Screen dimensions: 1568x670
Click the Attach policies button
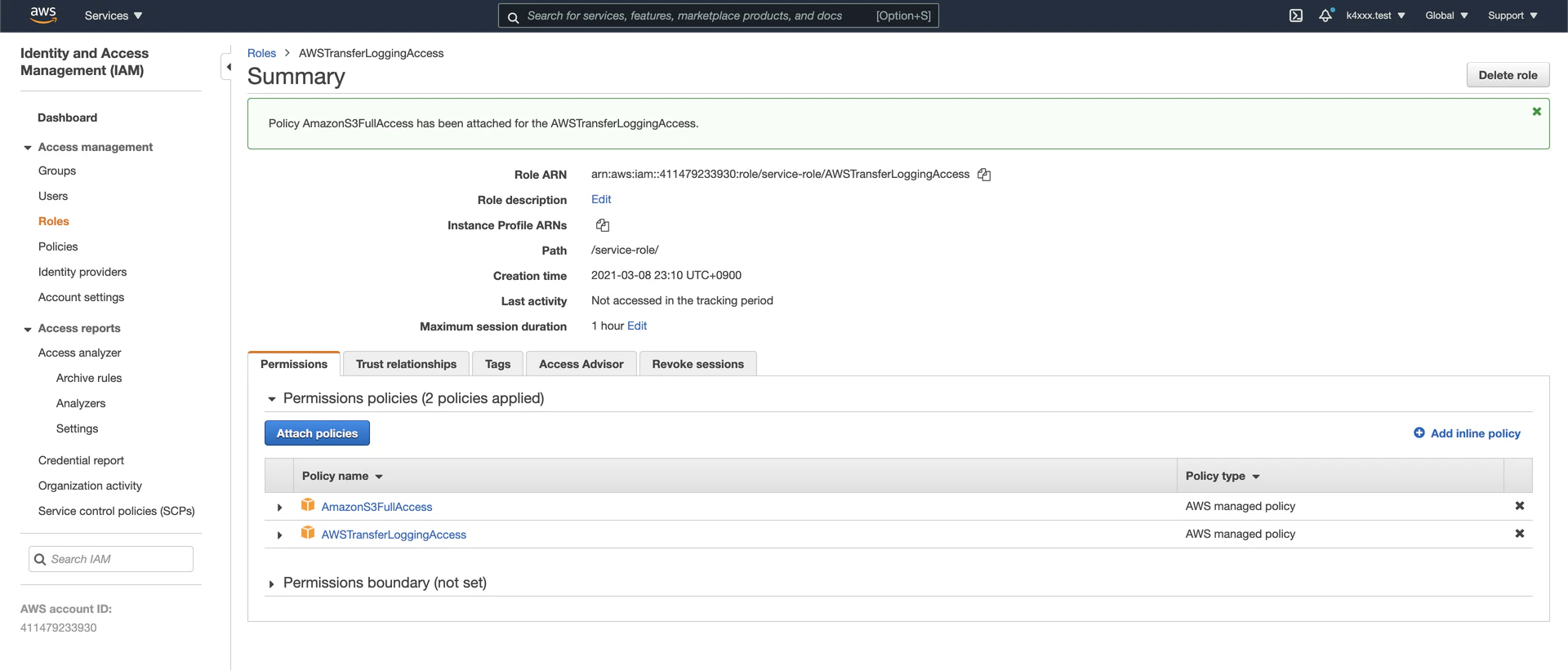pos(317,433)
